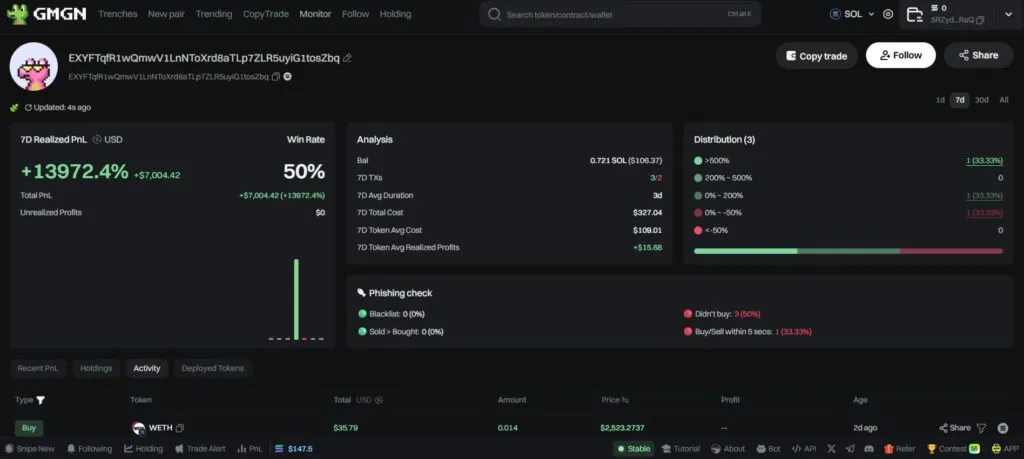1024x459 pixels.
Task: Open the Discord icon in footer
Action: pos(867,449)
